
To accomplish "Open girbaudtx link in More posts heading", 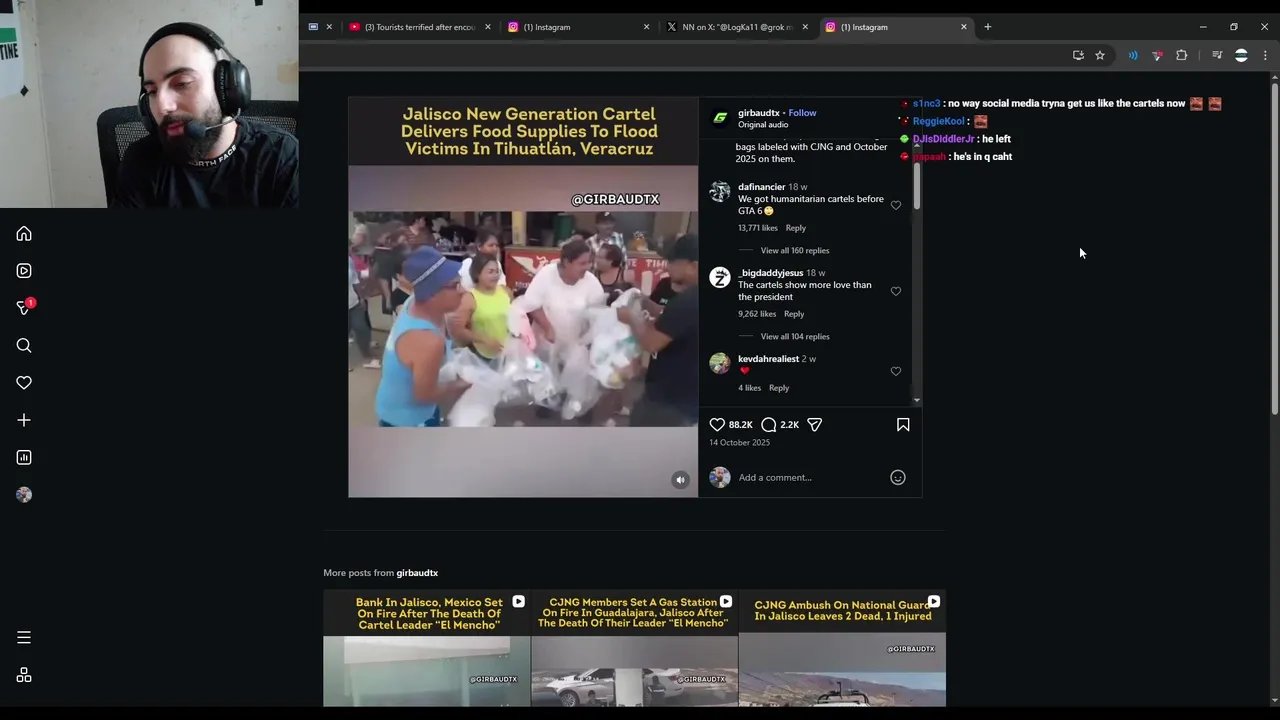I will [x=417, y=573].
